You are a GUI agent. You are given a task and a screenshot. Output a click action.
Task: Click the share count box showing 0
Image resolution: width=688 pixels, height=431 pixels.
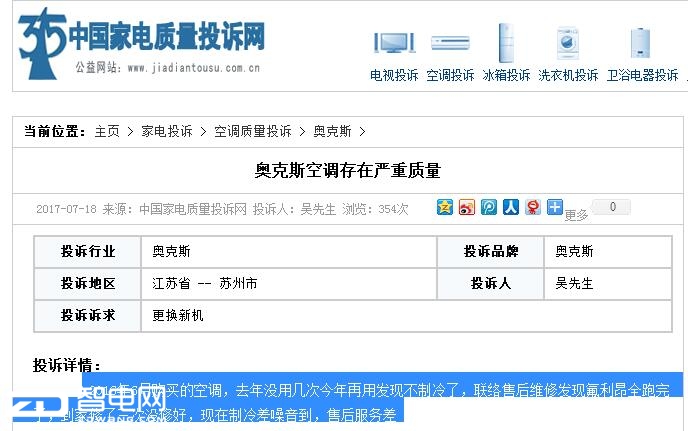coord(612,207)
